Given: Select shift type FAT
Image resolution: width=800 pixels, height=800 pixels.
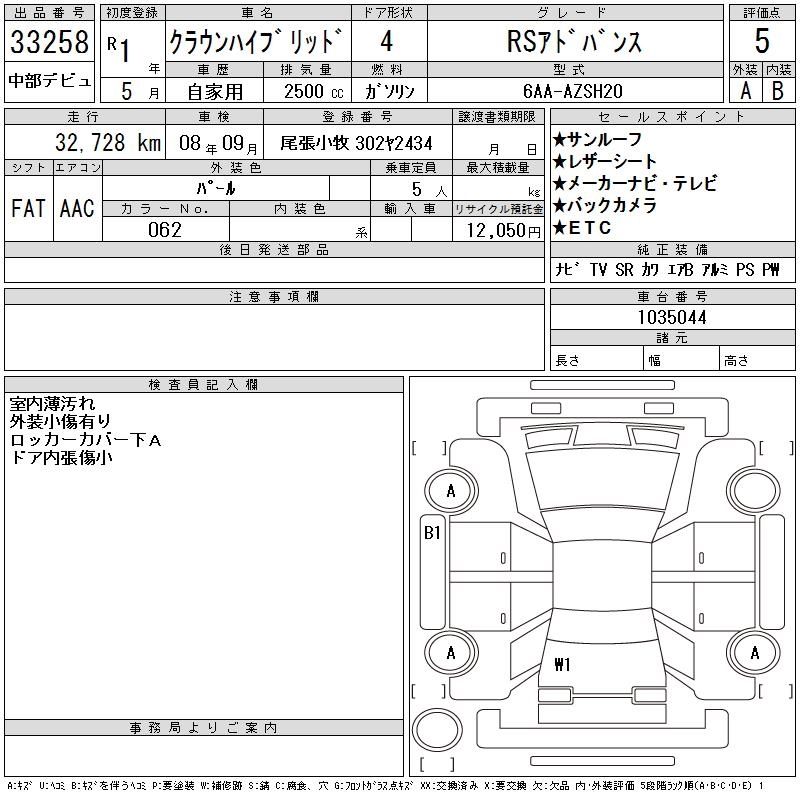Looking at the screenshot, I should click(x=28, y=208).
